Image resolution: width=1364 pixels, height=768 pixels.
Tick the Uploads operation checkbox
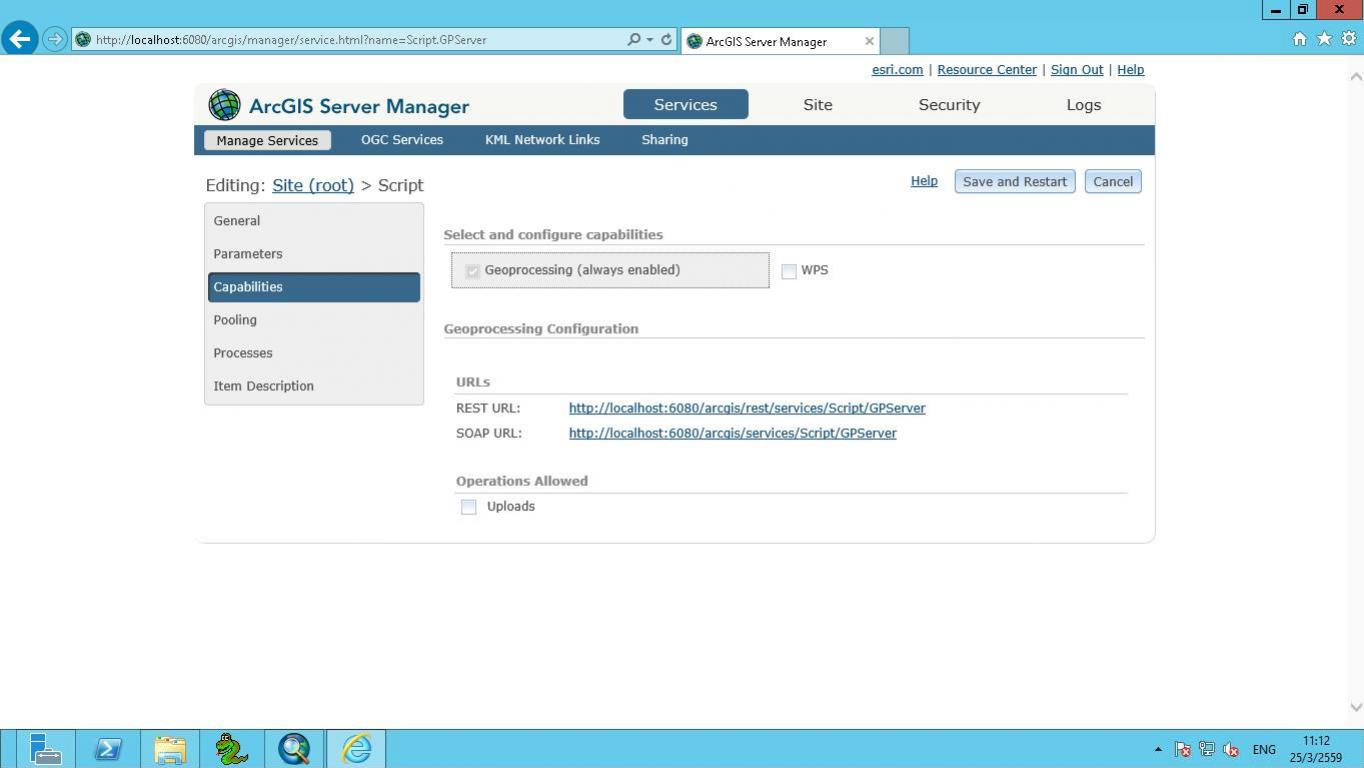click(468, 507)
